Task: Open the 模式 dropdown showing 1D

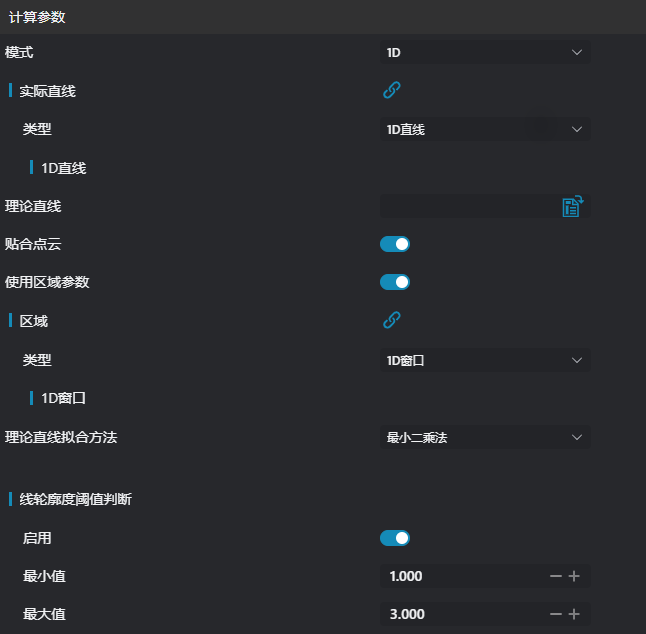Action: pyautogui.click(x=484, y=52)
